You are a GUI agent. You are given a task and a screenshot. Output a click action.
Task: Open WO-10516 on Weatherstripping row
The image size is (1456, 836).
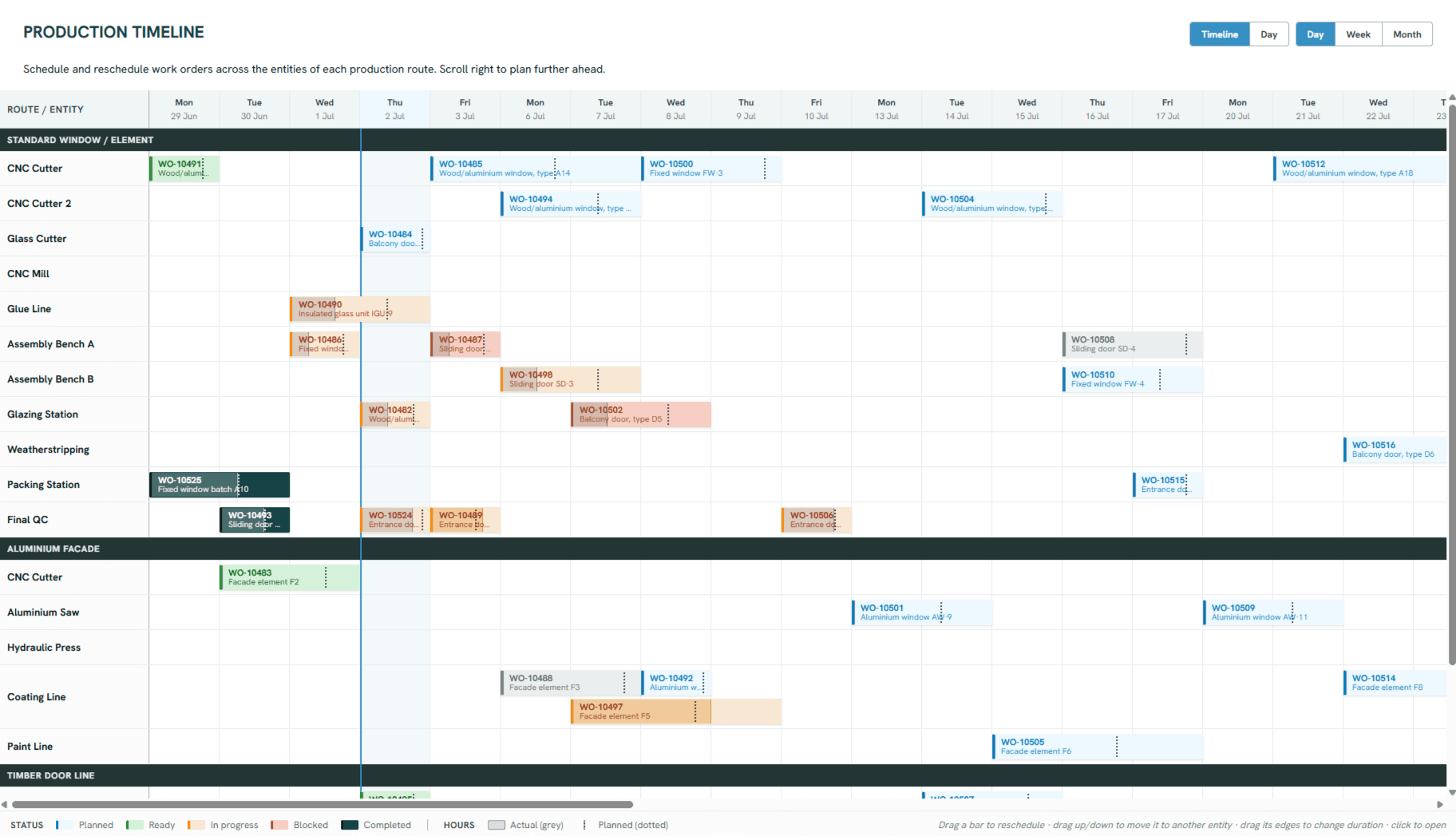click(1395, 450)
